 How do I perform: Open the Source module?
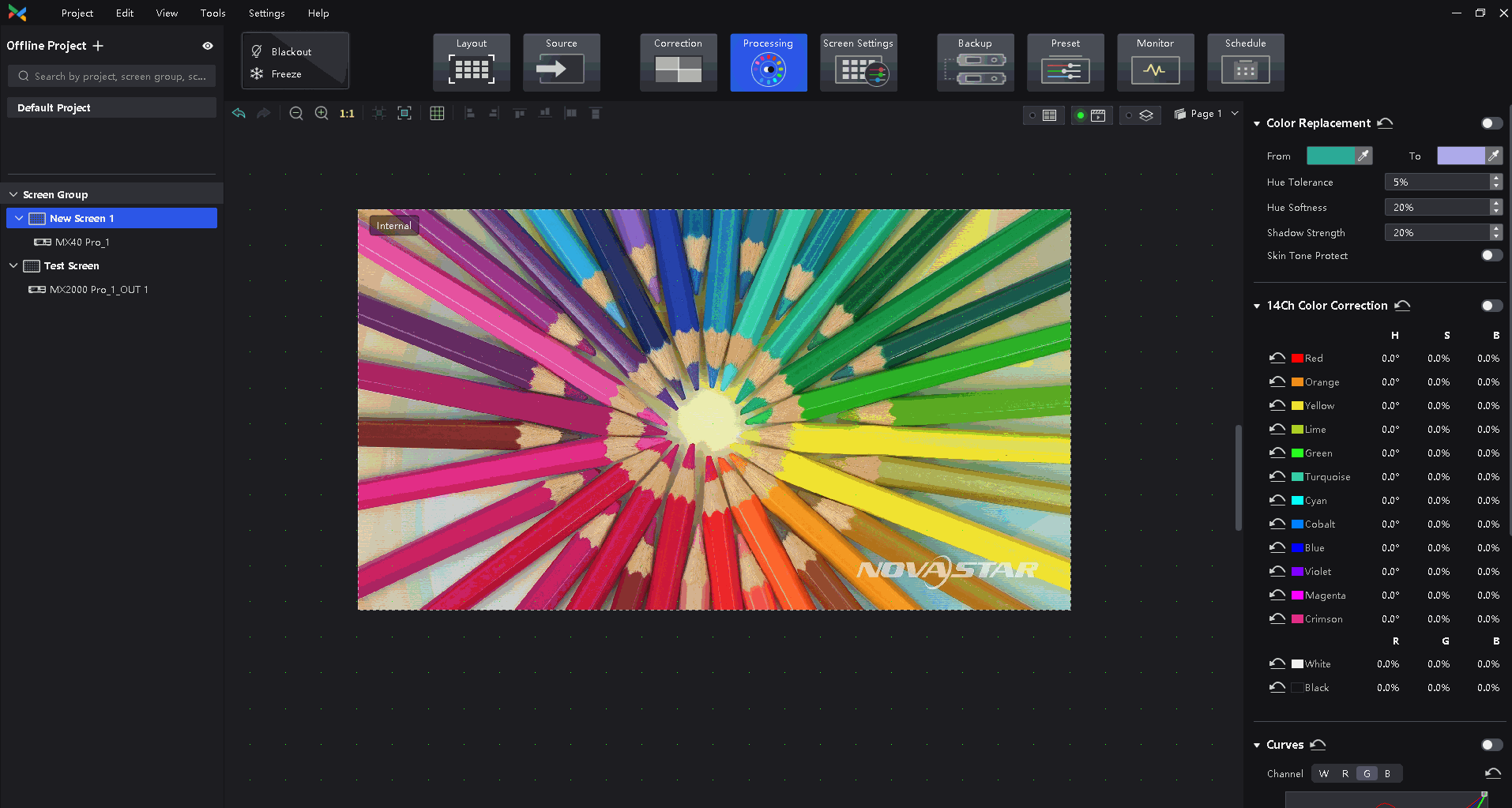[x=562, y=62]
